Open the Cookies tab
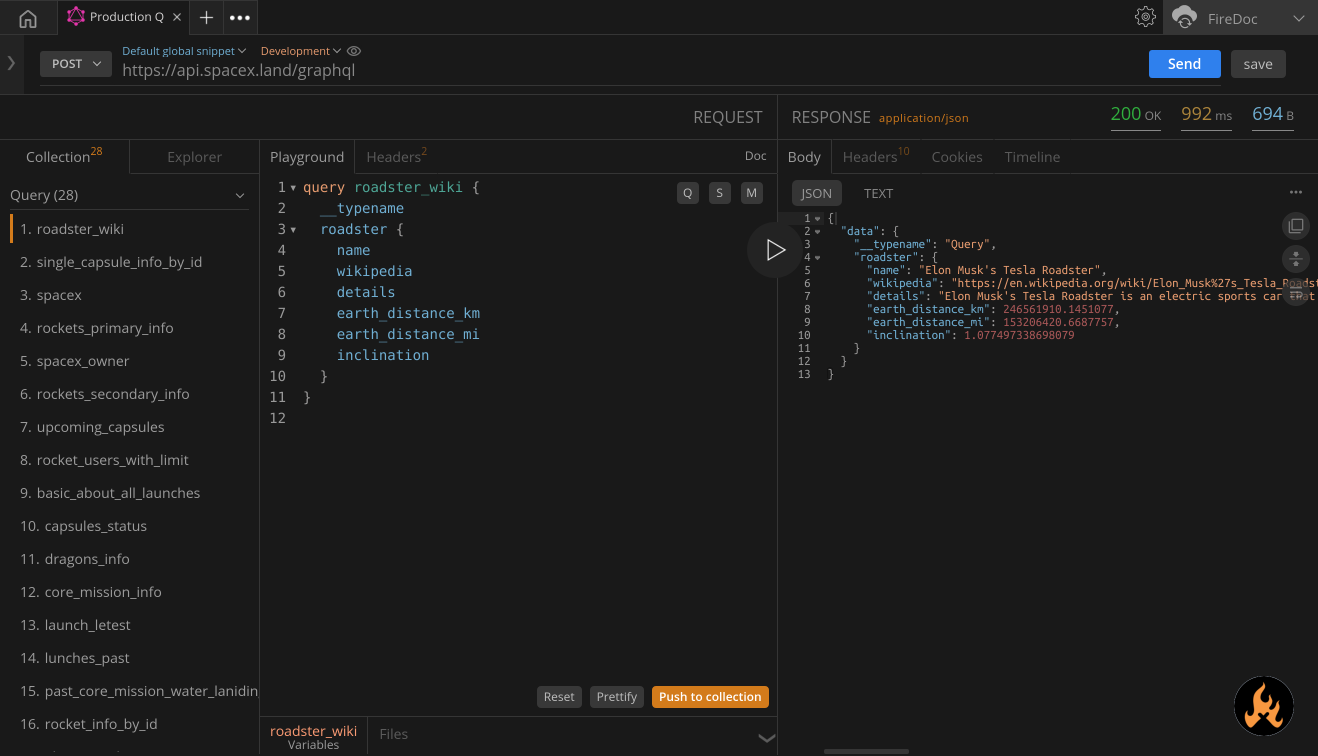The width and height of the screenshot is (1318, 756). point(957,156)
